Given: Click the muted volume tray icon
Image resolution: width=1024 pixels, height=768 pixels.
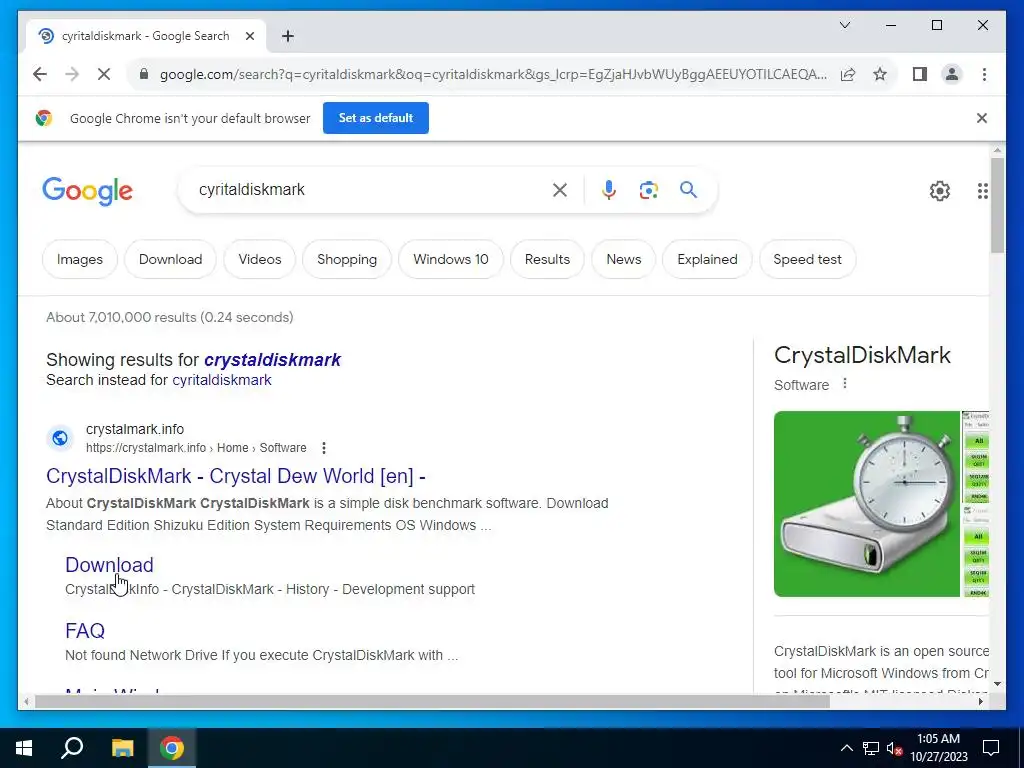Looking at the screenshot, I should tap(894, 748).
